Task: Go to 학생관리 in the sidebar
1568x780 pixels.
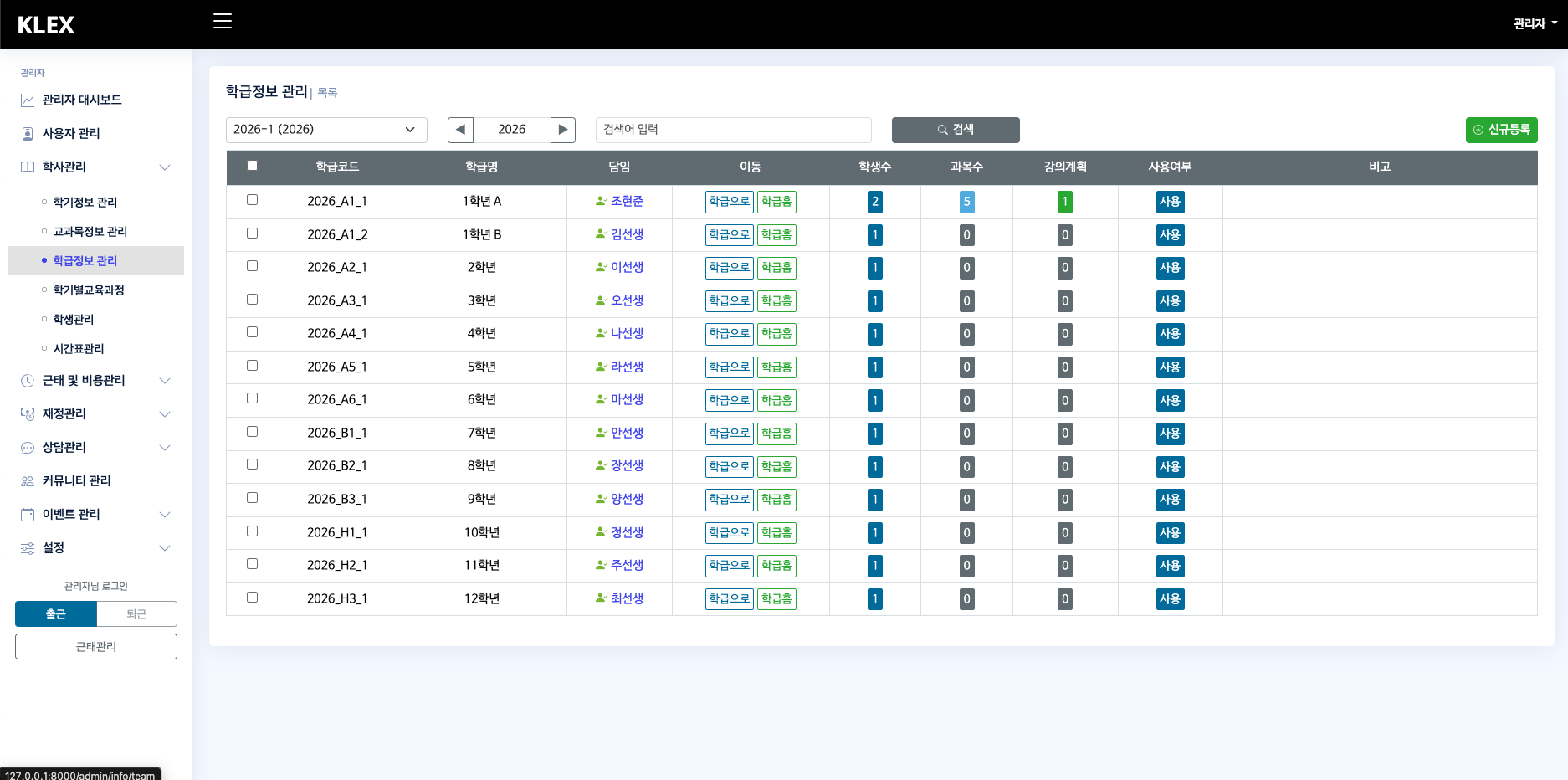Action: [x=74, y=320]
